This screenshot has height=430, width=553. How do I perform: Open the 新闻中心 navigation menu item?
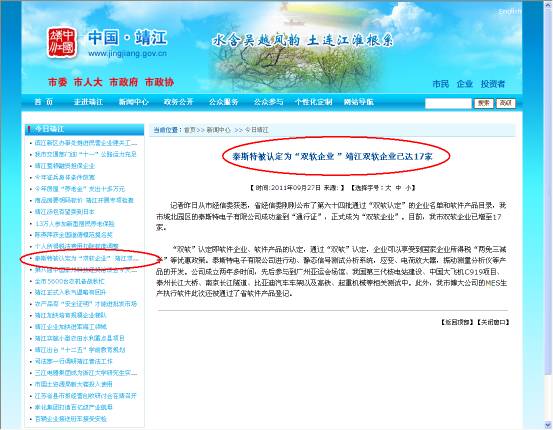pyautogui.click(x=134, y=102)
